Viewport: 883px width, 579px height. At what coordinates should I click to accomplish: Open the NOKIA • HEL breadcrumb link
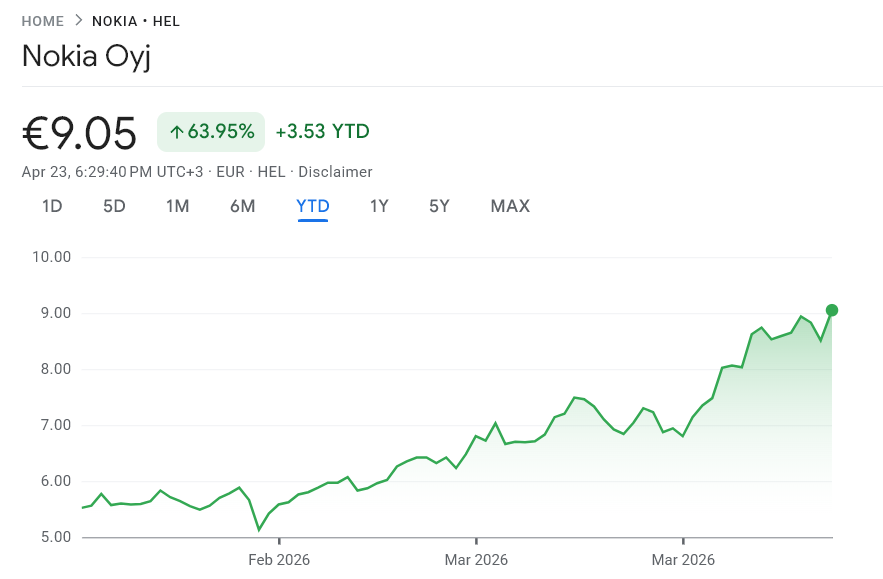135,20
